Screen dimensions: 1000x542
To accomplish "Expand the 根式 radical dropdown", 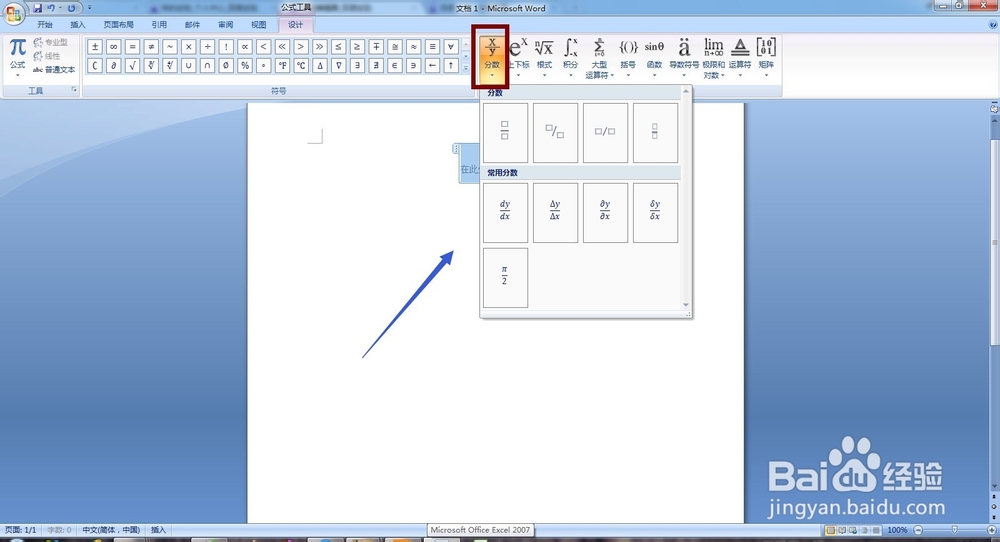I will (x=544, y=58).
